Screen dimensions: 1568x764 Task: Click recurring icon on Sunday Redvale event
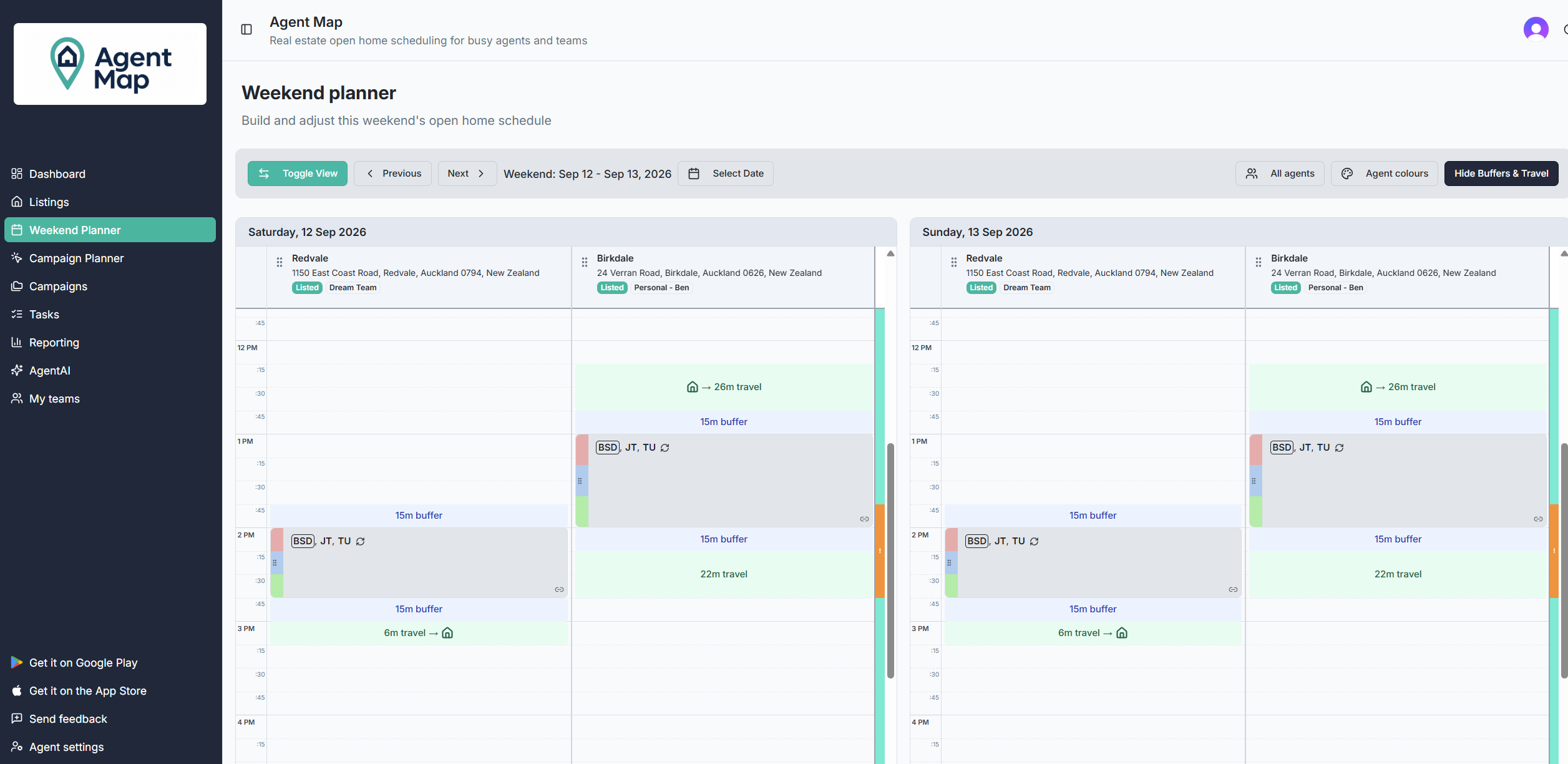(x=1035, y=541)
